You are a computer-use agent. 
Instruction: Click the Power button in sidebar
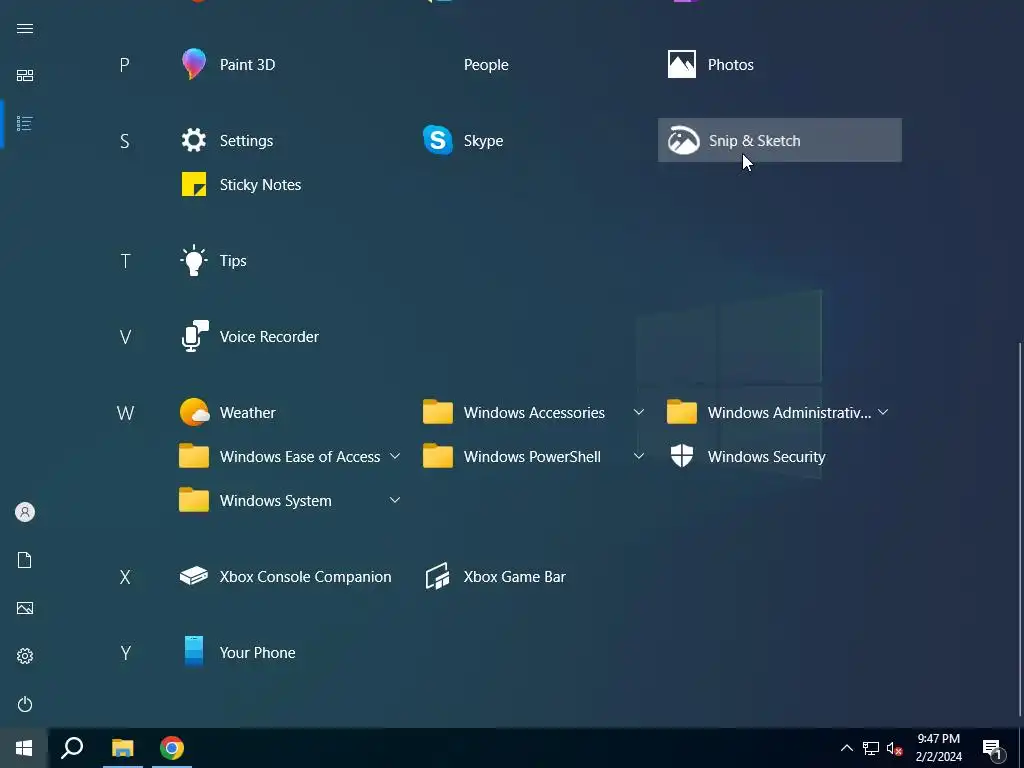click(25, 704)
